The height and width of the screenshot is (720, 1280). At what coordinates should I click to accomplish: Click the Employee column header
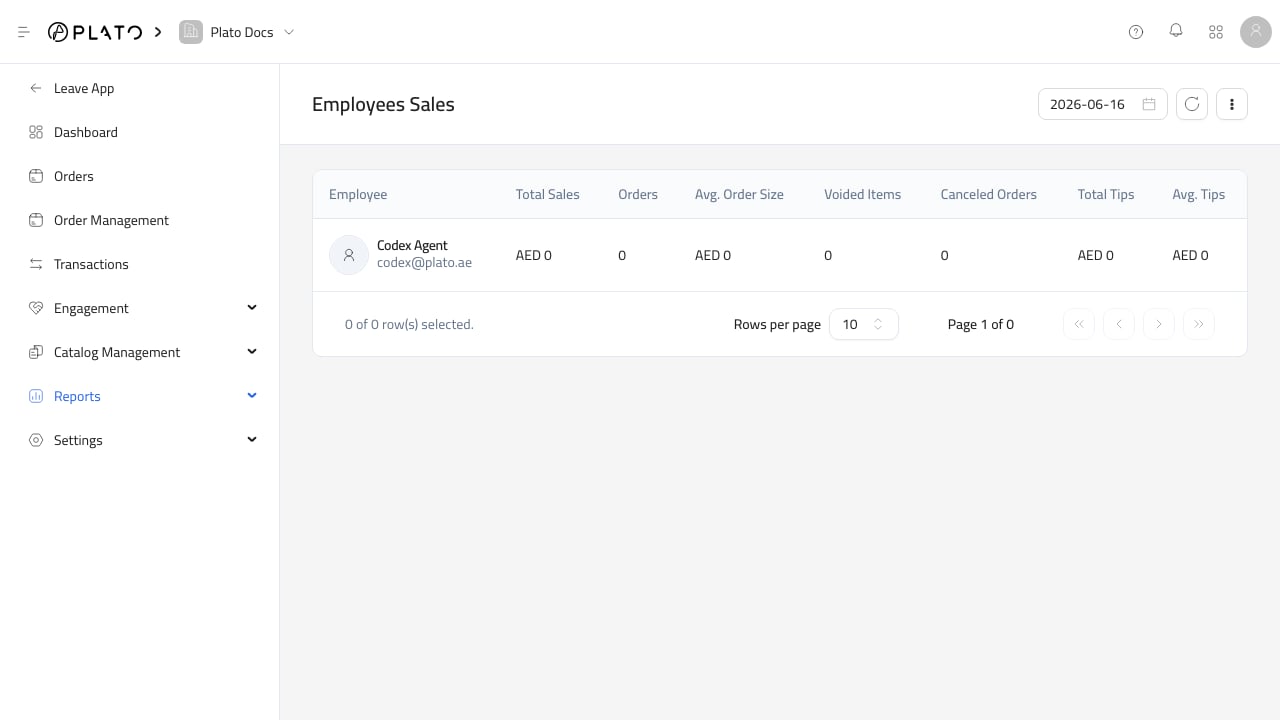click(x=358, y=194)
